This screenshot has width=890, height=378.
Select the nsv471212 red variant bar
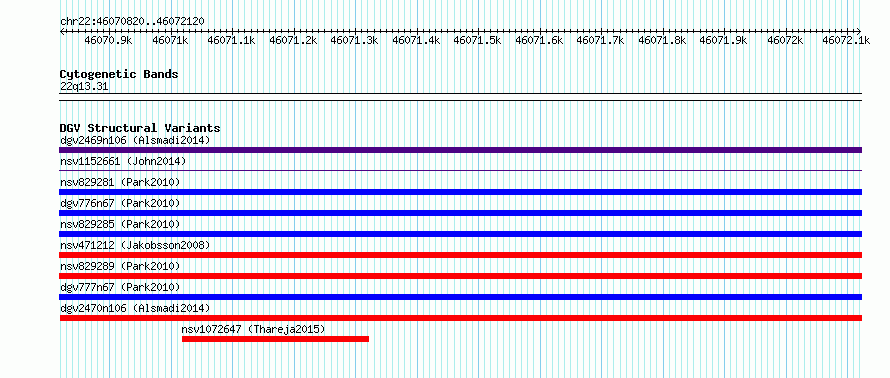pyautogui.click(x=460, y=255)
